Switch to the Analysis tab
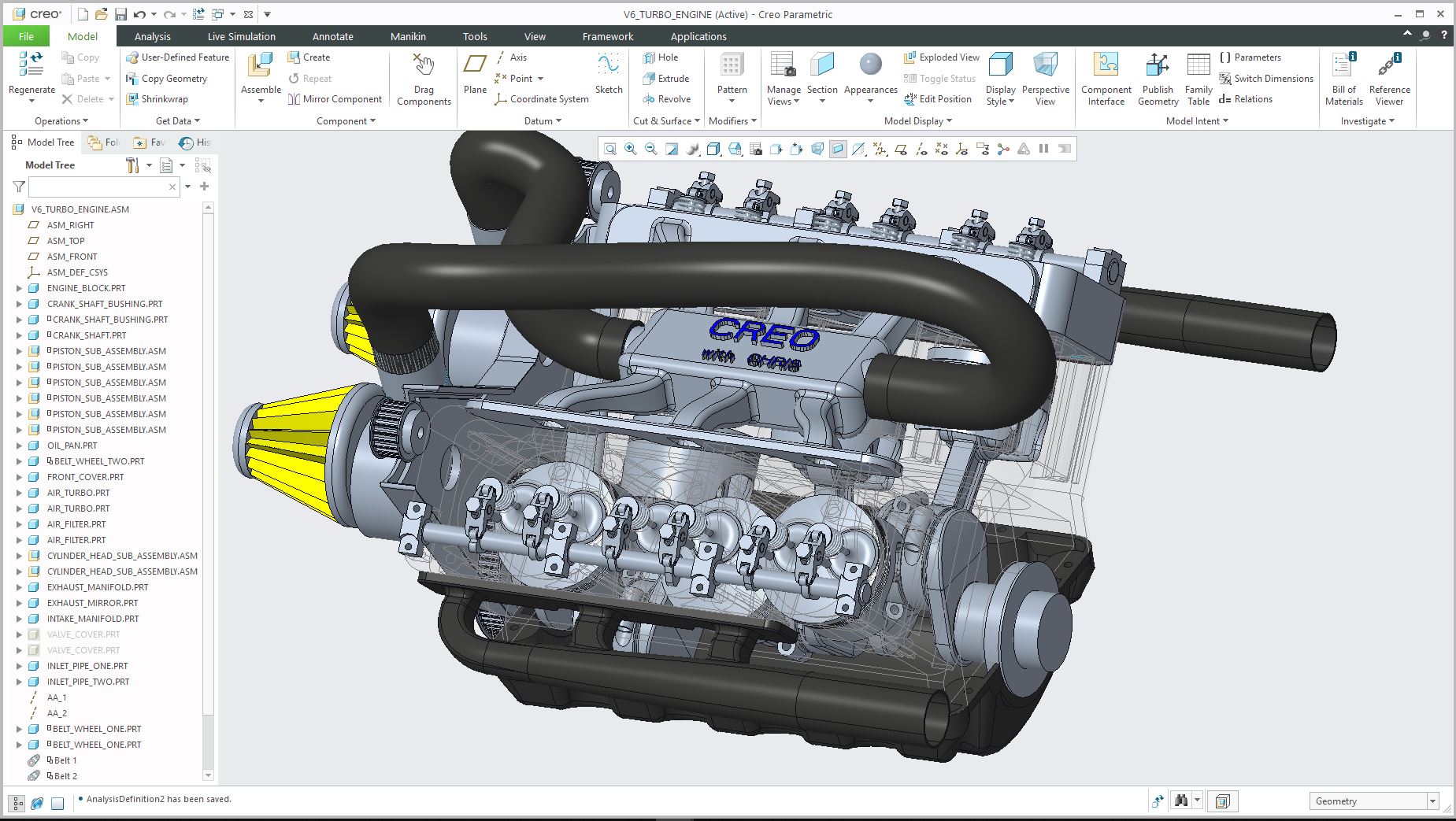Viewport: 1456px width, 821px height. pyautogui.click(x=152, y=36)
